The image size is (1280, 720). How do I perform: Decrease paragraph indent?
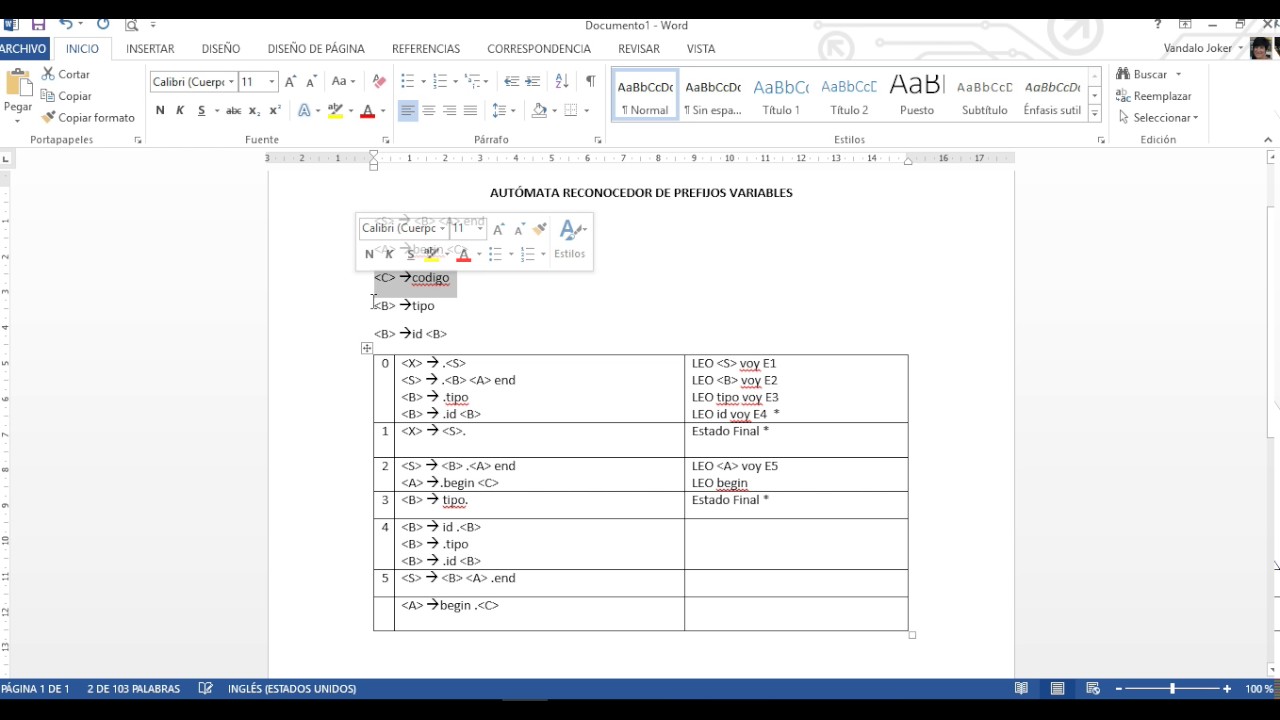pos(511,81)
